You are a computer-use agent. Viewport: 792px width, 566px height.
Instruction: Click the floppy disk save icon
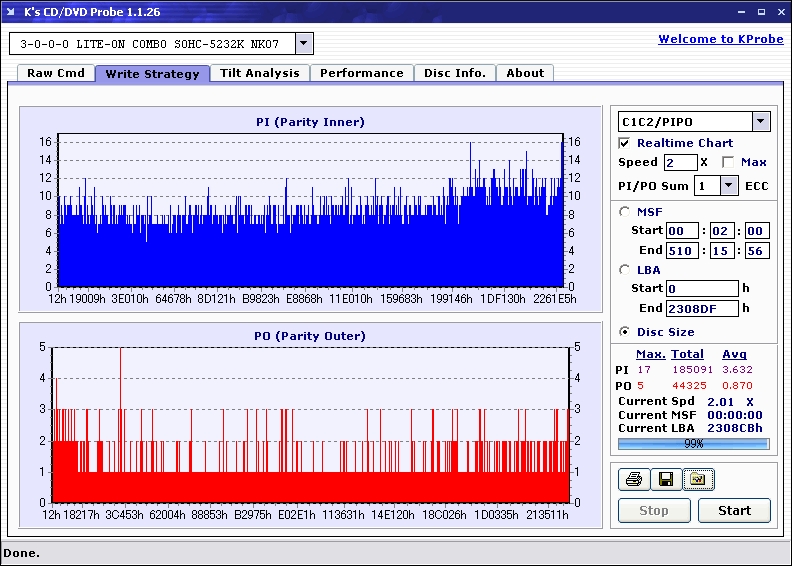(664, 480)
